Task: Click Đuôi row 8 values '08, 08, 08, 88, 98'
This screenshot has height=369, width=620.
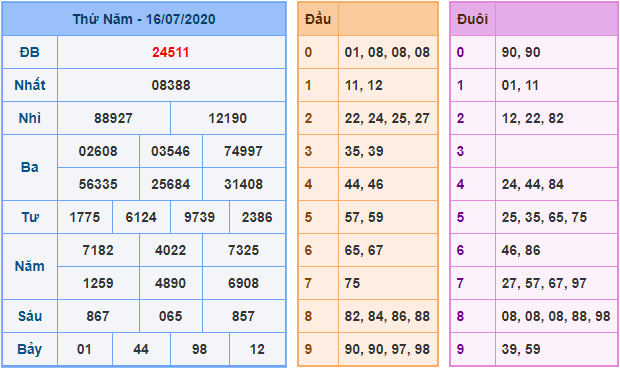Action: coord(556,316)
